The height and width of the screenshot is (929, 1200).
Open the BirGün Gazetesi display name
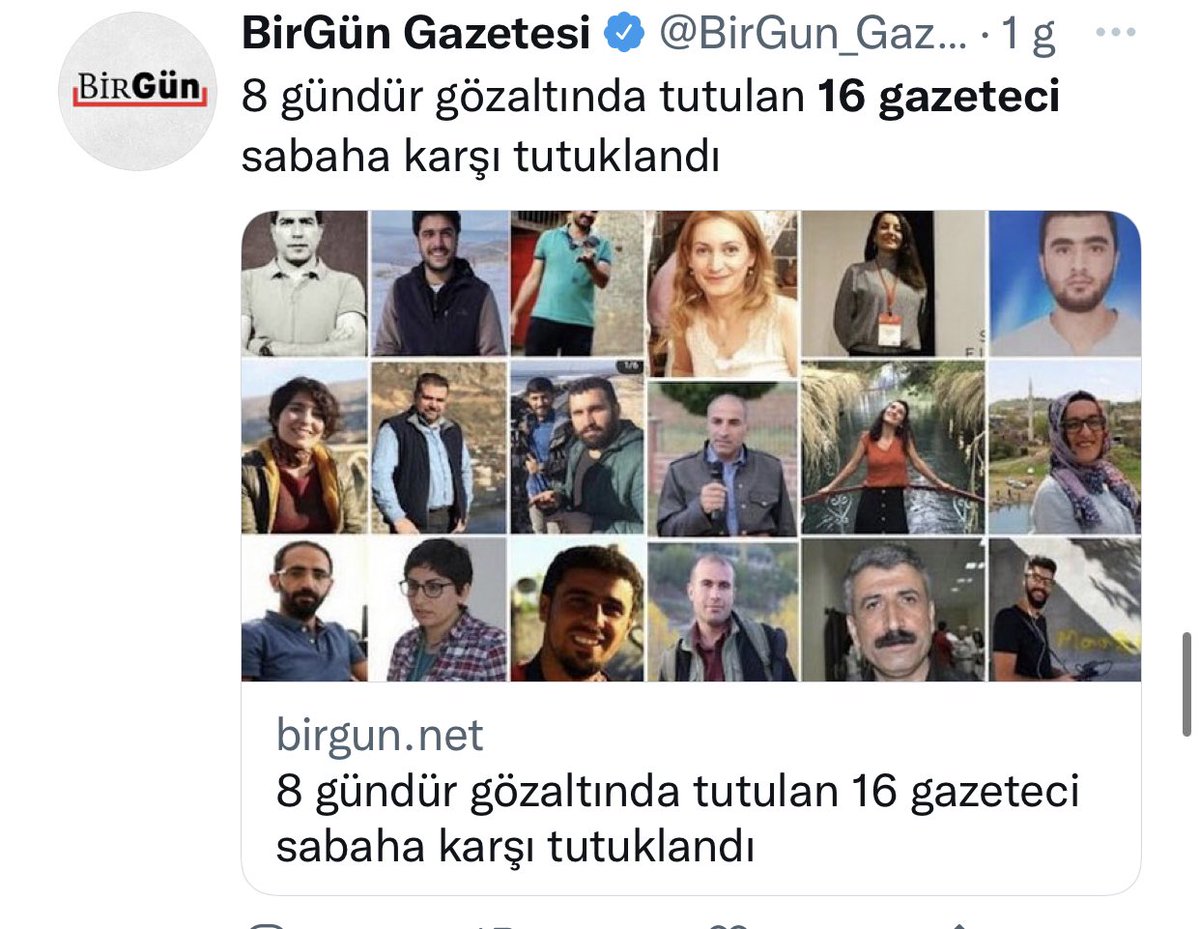[416, 36]
